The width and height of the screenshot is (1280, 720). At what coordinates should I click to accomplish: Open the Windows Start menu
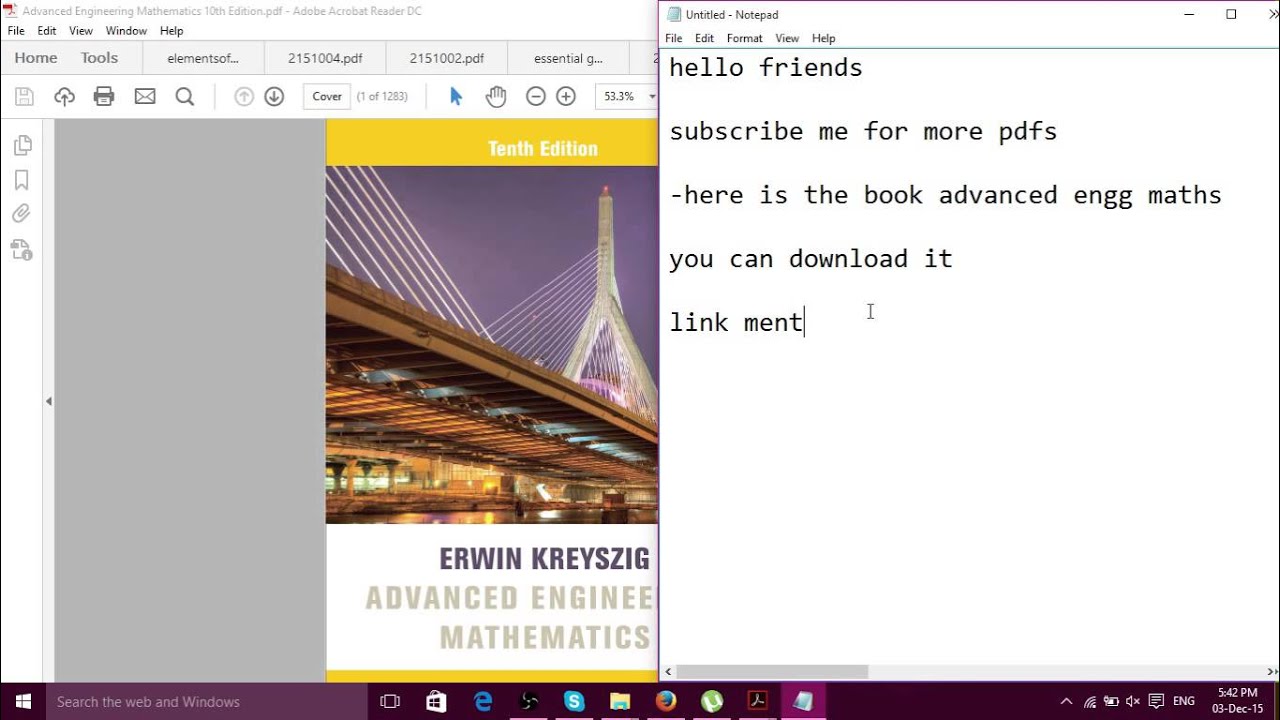point(23,702)
